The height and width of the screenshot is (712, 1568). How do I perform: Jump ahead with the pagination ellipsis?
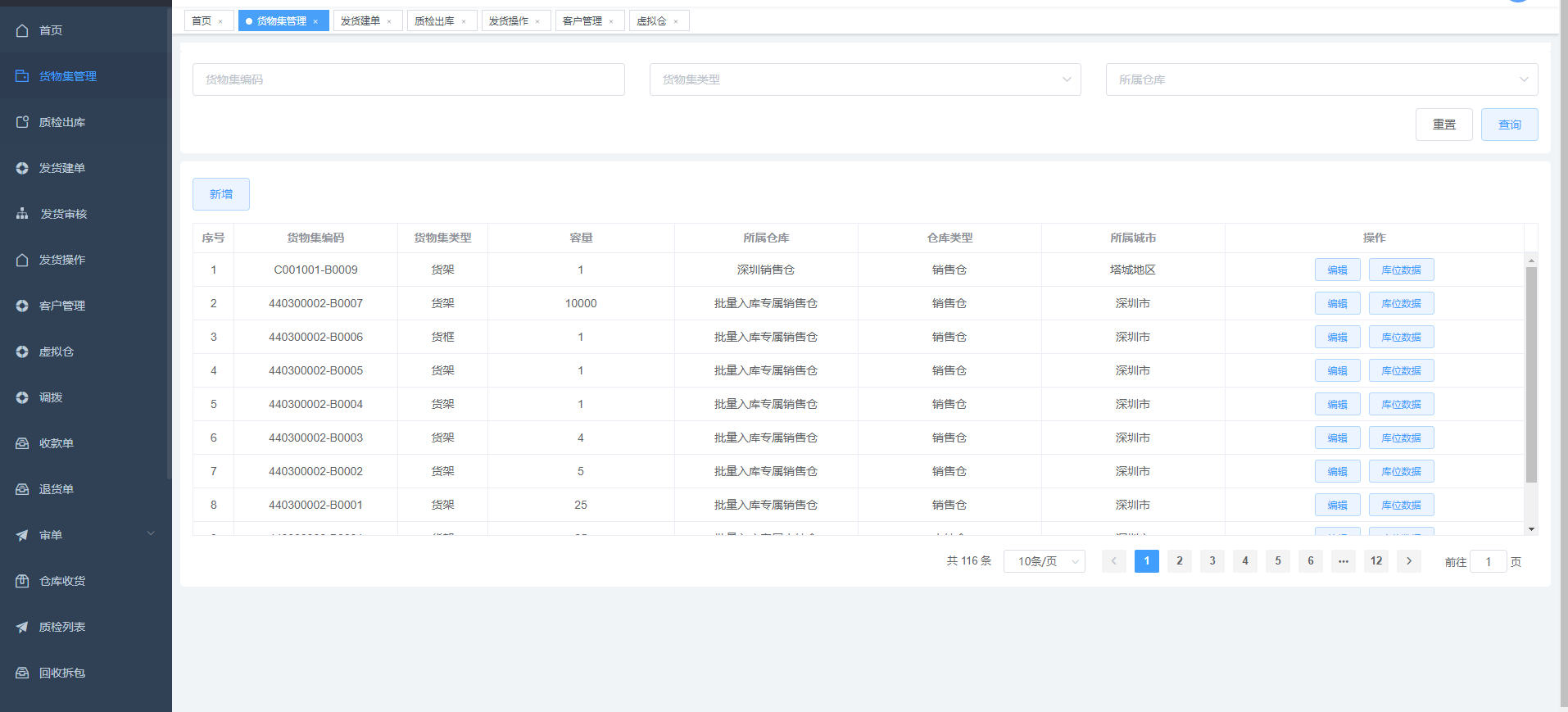(x=1344, y=561)
